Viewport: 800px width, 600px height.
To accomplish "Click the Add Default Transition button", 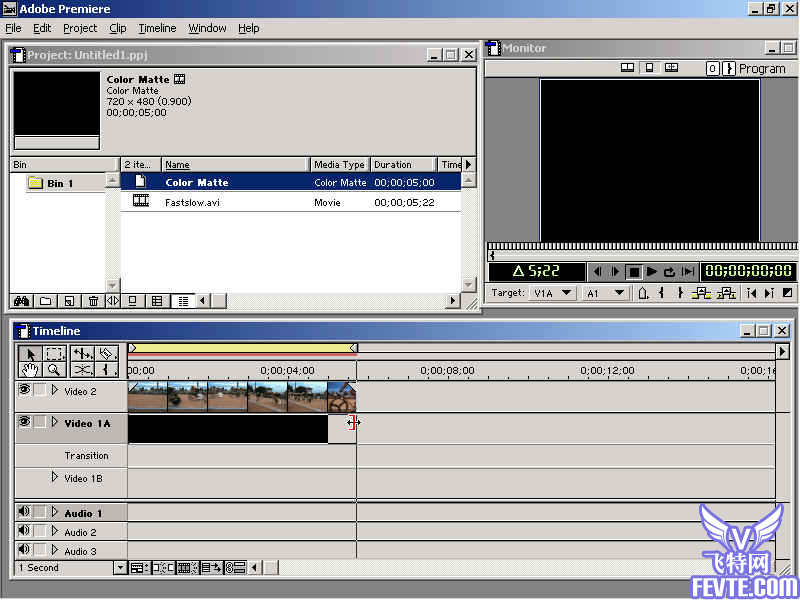I will 787,293.
